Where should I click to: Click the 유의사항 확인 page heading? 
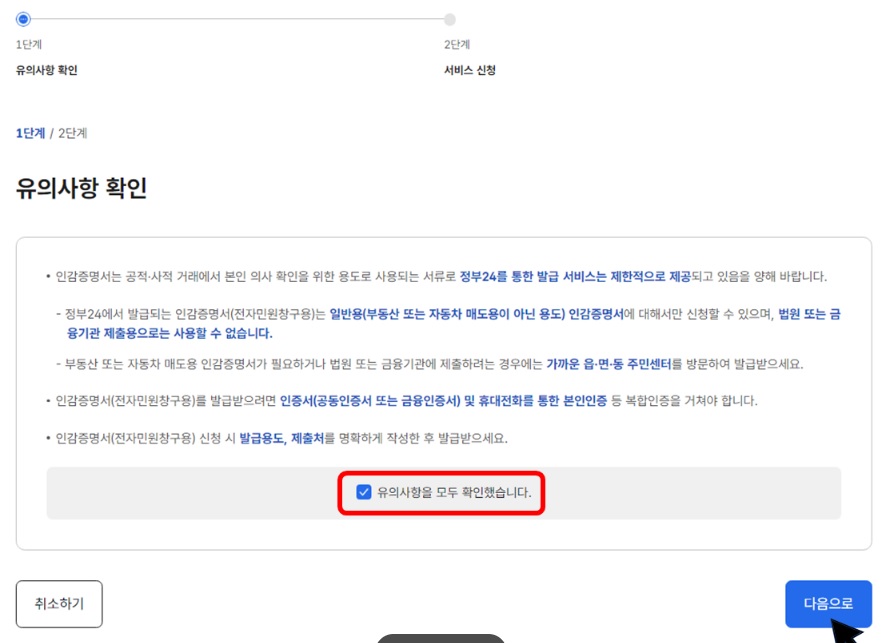click(x=81, y=188)
